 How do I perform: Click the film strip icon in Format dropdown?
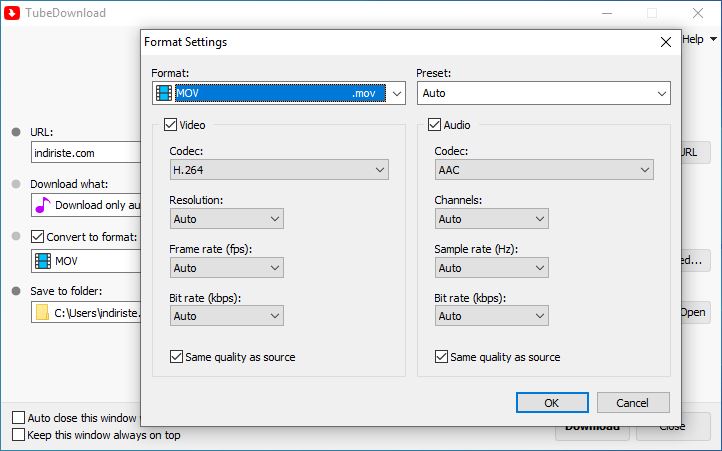click(163, 93)
